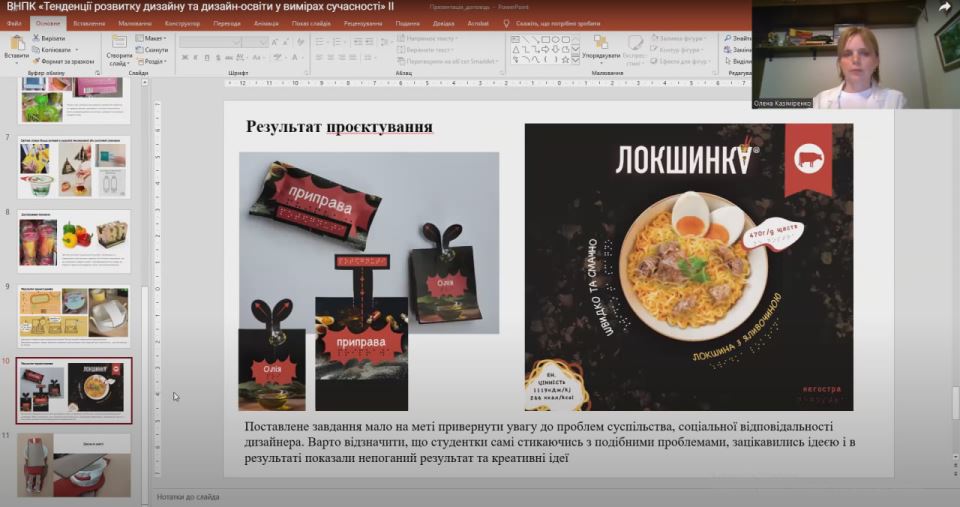960x507 pixels.
Task: Click the Вставити paste clipboard icon
Action: (17, 43)
